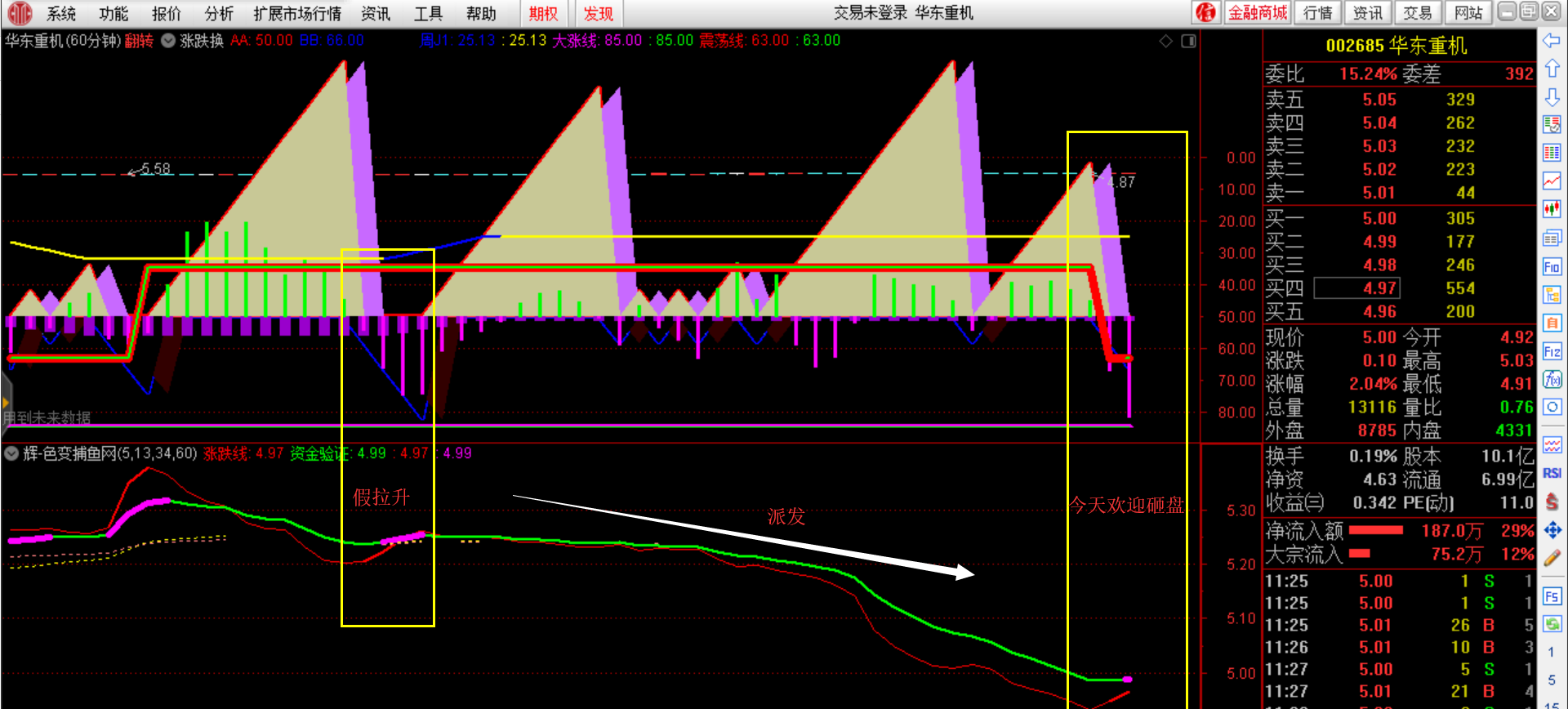
Task: Open the 报价 menu
Action: (167, 14)
